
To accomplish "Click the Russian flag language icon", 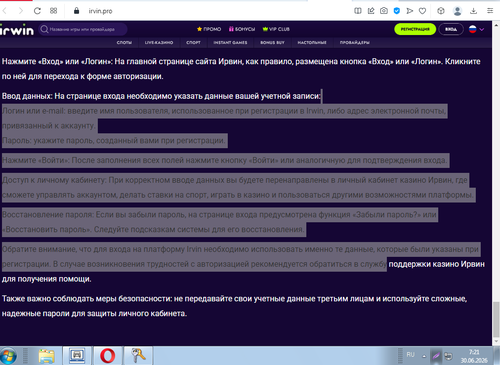I will pyautogui.click(x=472, y=29).
